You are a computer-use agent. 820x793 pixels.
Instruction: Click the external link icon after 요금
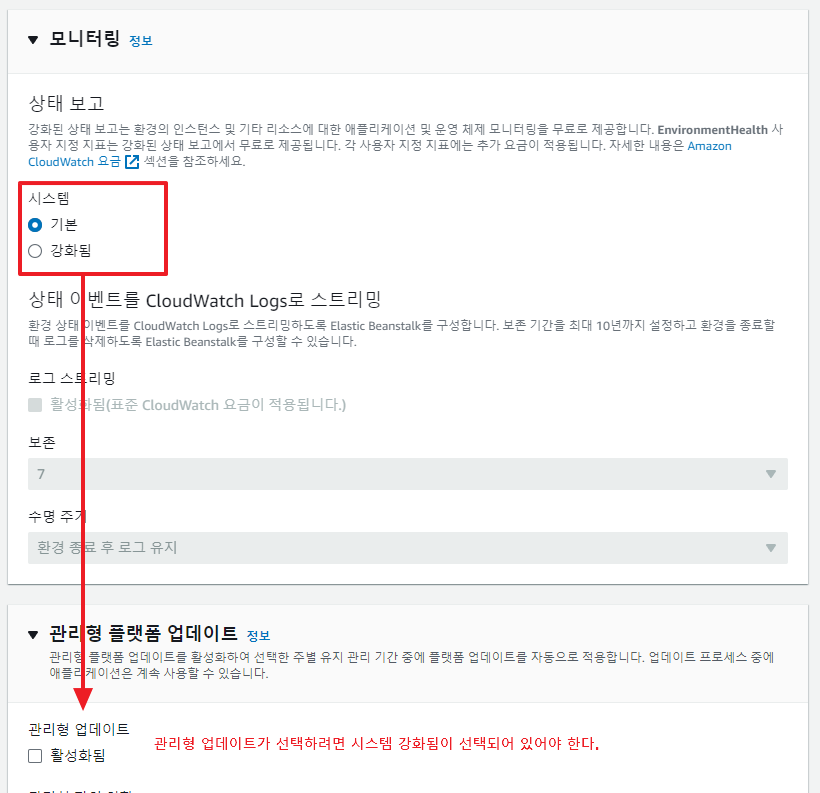pos(132,162)
